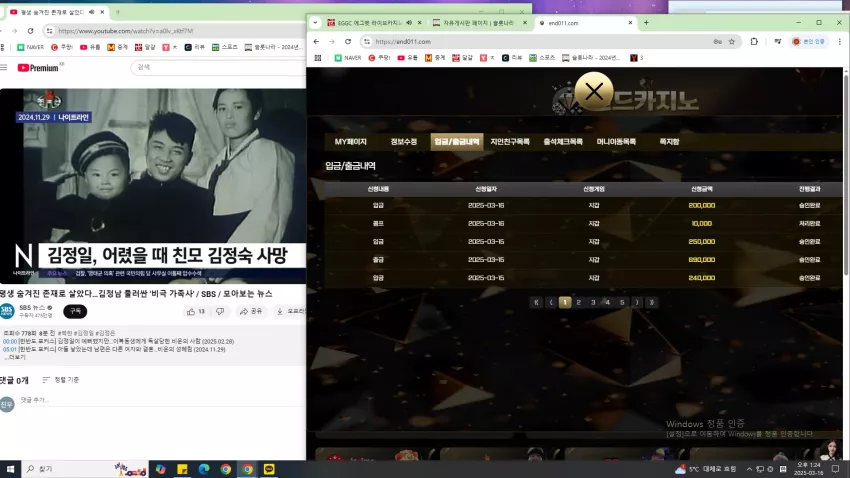Expand the video description with 더보기

coord(15,357)
